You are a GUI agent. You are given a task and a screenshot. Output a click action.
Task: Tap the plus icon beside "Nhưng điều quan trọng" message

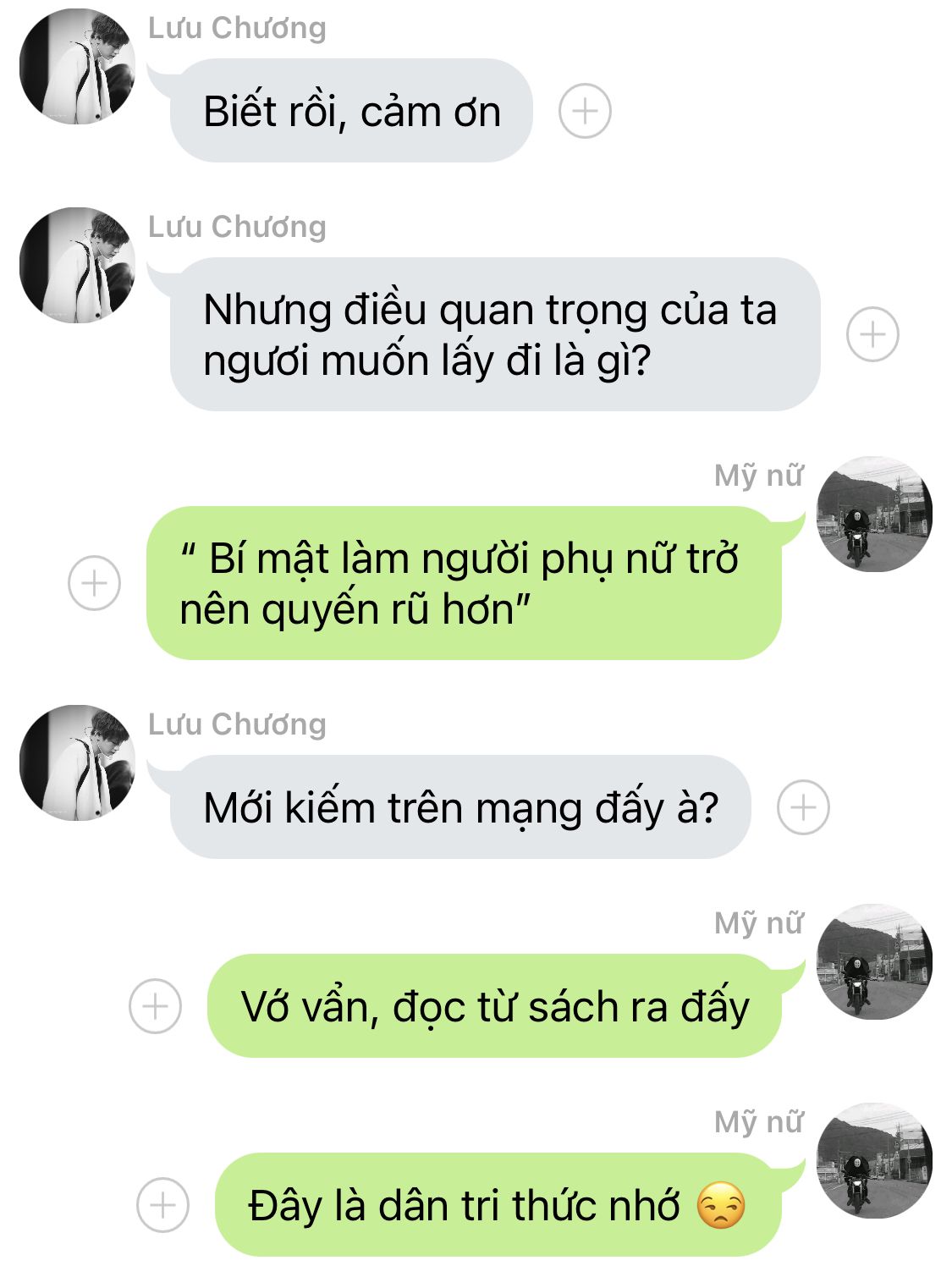point(872,334)
